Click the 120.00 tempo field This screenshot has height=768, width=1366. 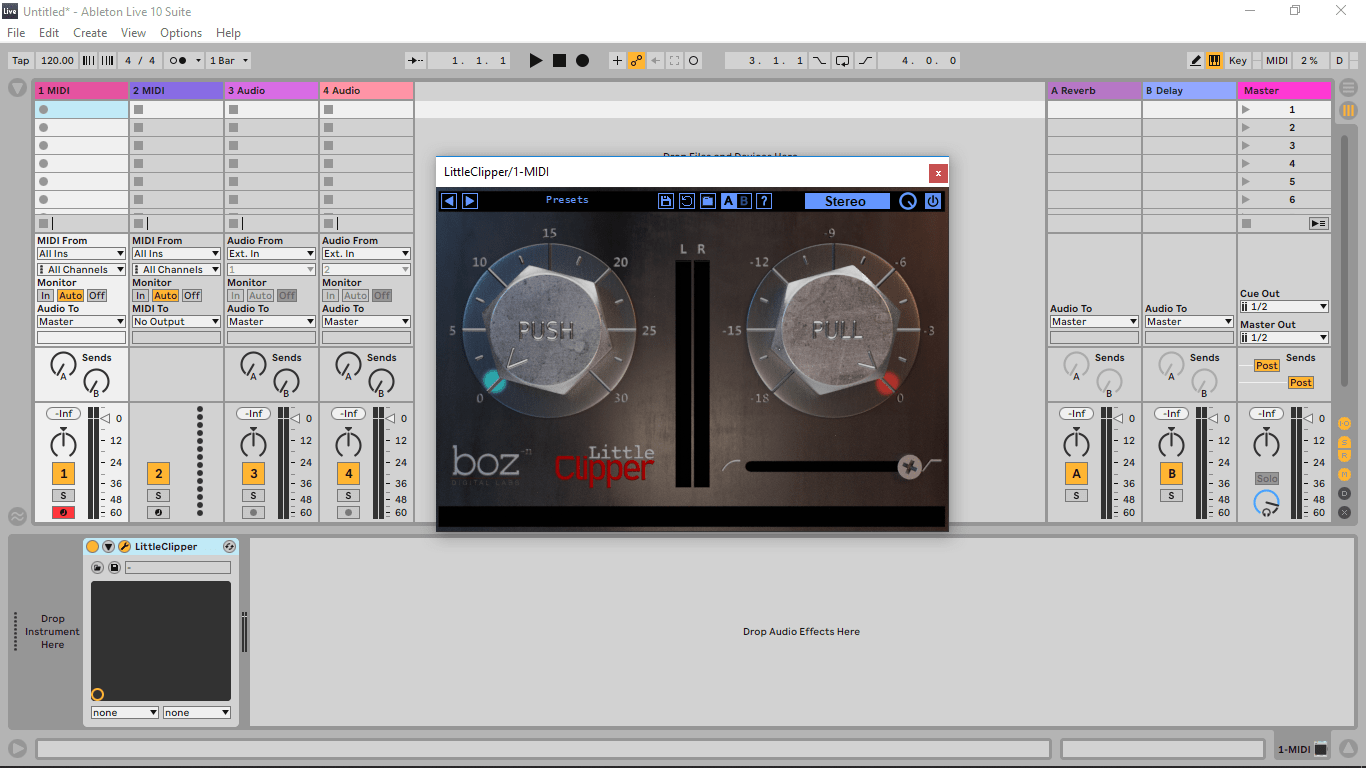pyautogui.click(x=57, y=61)
